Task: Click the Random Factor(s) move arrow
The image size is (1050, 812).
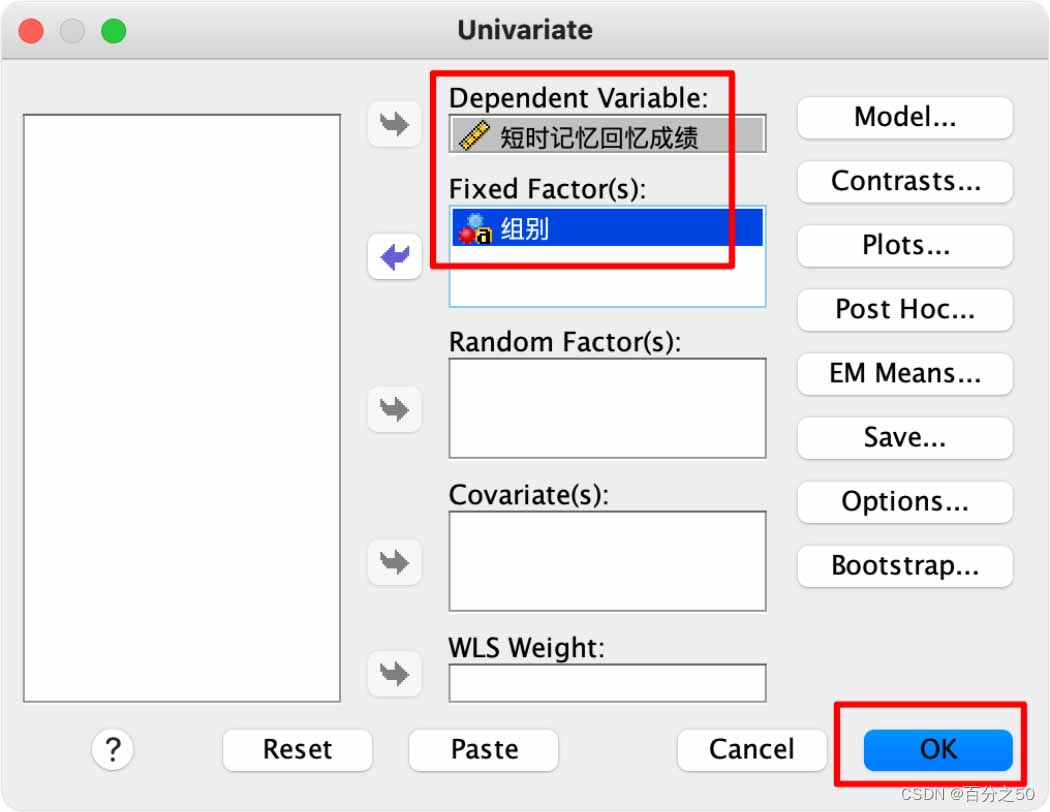Action: [x=394, y=409]
